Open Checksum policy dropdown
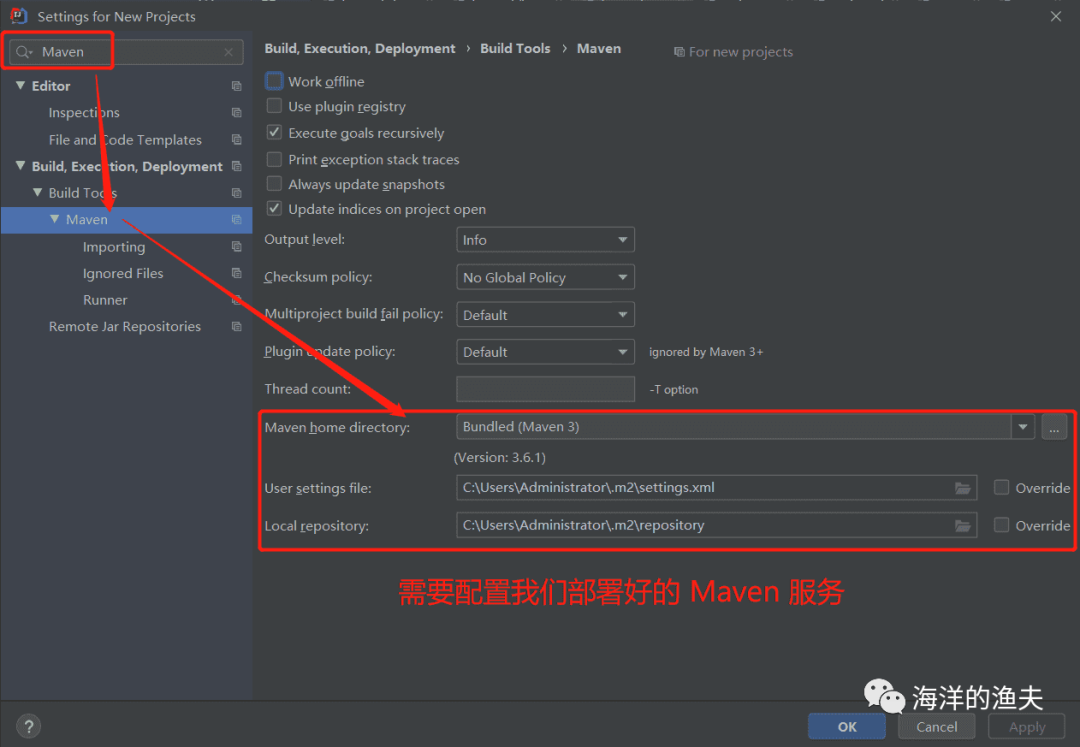The height and width of the screenshot is (747, 1080). point(545,277)
